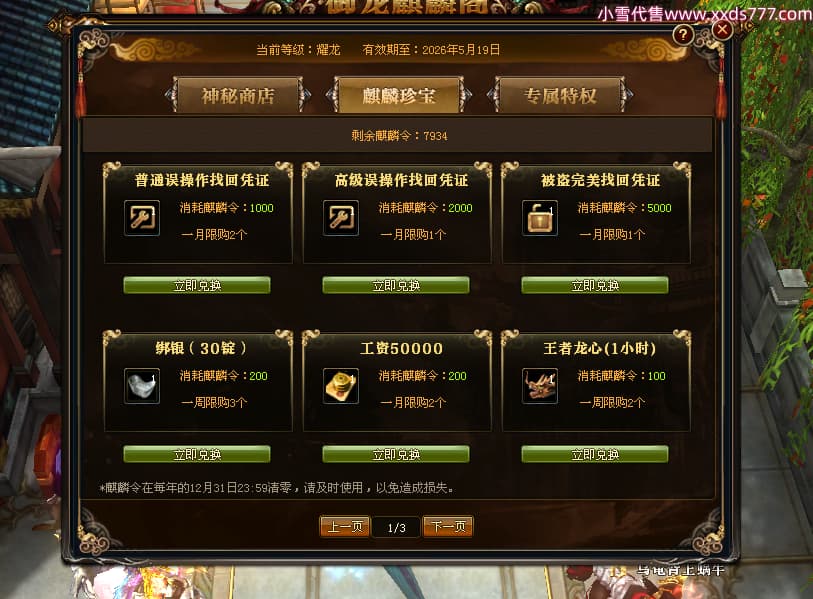Redeem 普通误操作找回凭证 with 立即兑换
This screenshot has width=813, height=599.
point(197,285)
